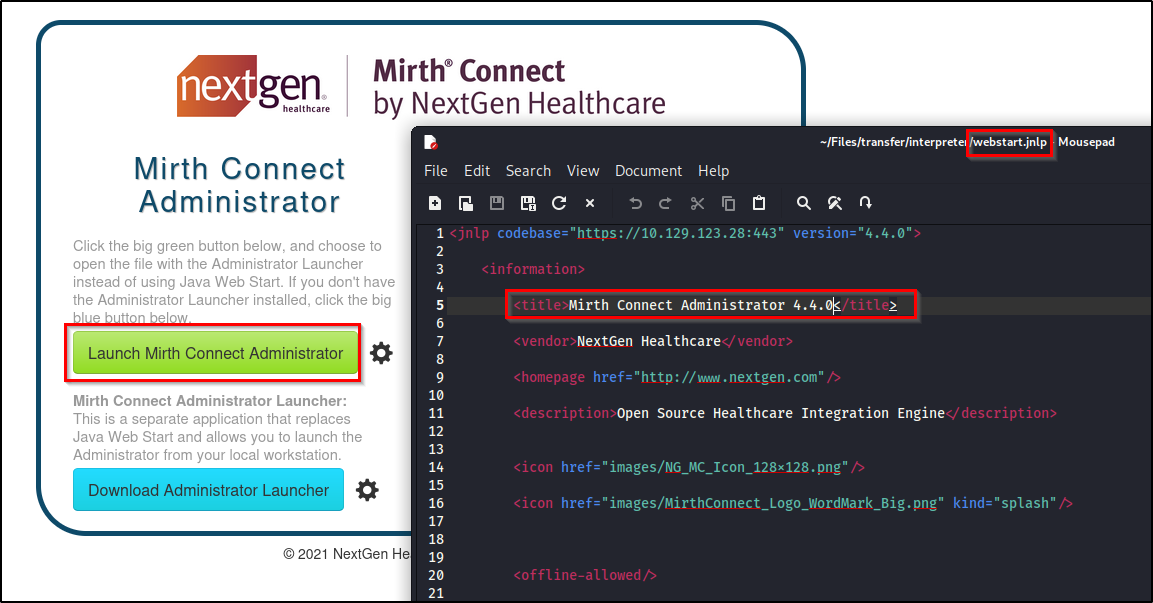Click codebase URL https://10.129.123.28:443 in editor
1153x603 pixels.
(x=677, y=233)
